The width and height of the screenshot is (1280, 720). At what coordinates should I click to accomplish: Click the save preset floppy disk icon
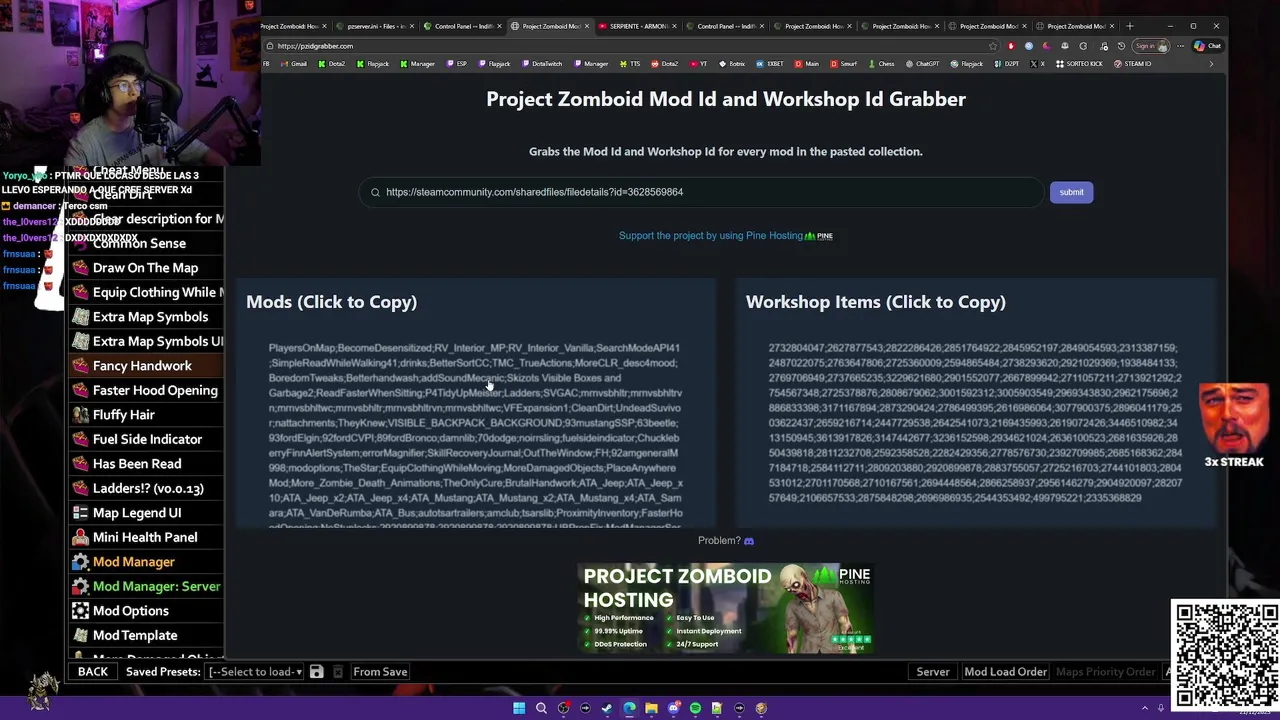click(x=316, y=672)
